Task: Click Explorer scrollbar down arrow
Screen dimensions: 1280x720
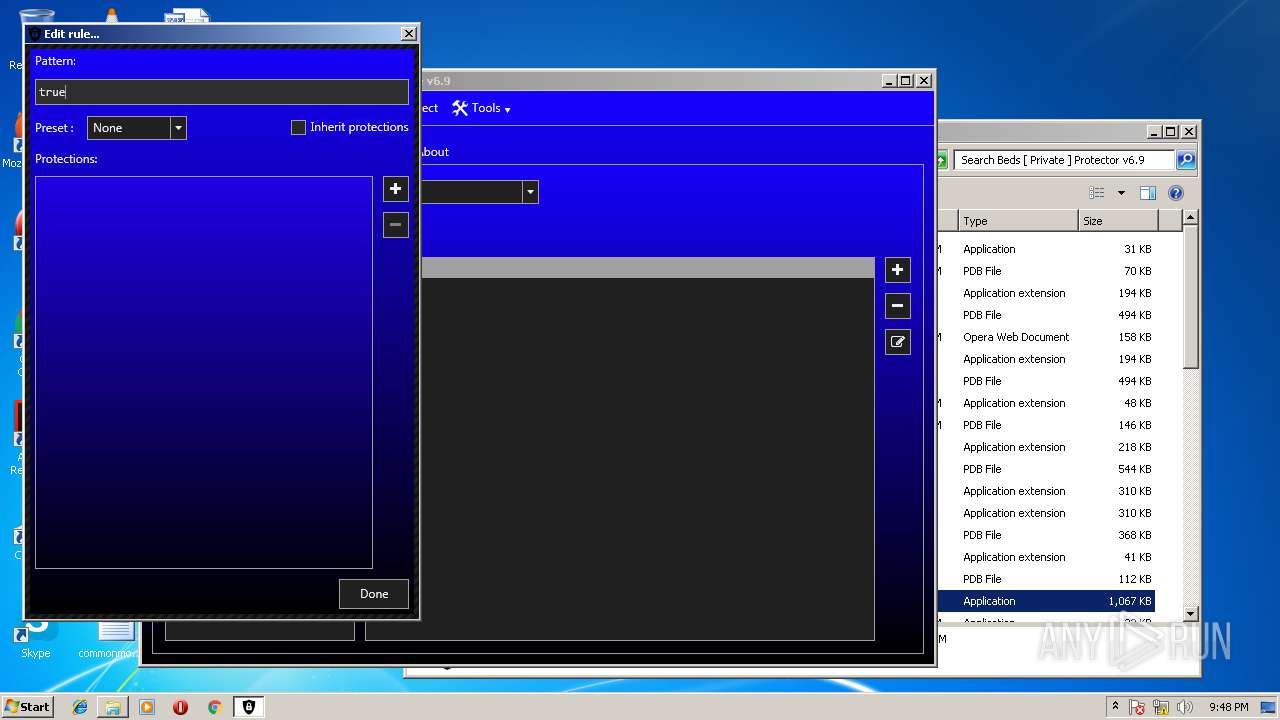Action: (1190, 613)
